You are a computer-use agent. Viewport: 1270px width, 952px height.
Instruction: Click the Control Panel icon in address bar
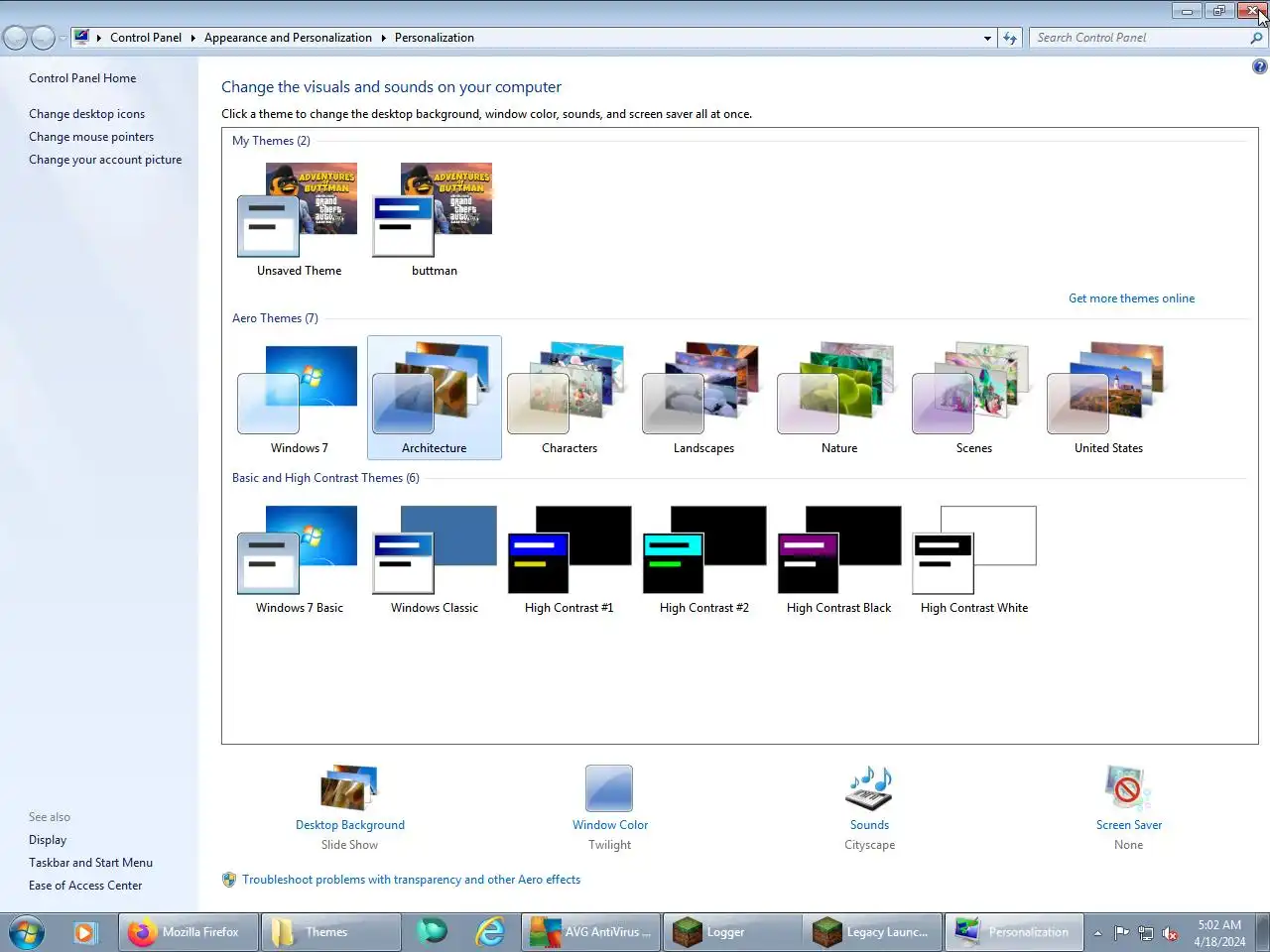[x=81, y=38]
